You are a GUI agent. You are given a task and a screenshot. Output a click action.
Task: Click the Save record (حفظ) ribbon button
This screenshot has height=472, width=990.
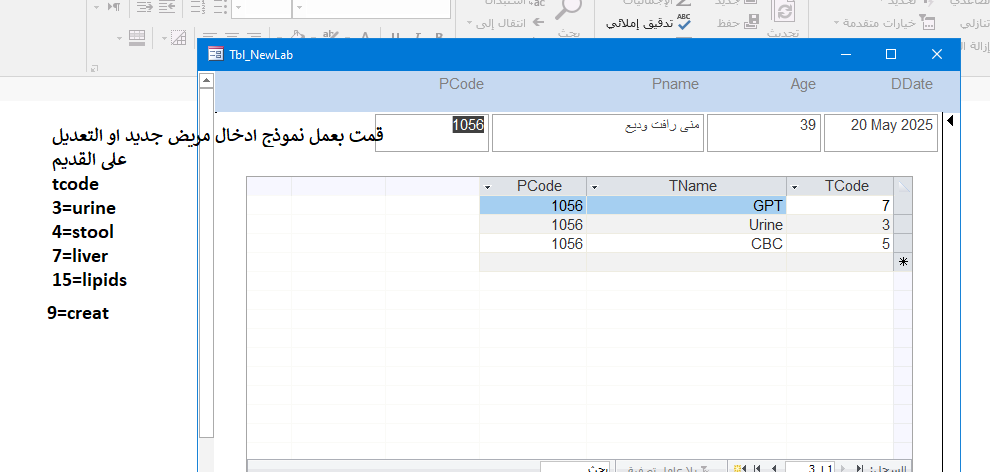click(737, 23)
